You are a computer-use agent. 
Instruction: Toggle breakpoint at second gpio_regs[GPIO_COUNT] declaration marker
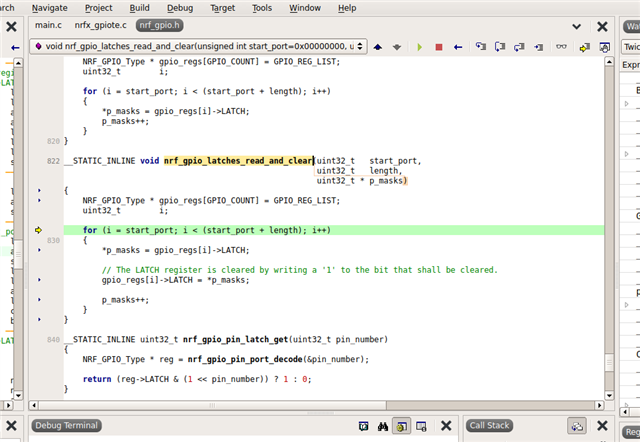coord(39,200)
